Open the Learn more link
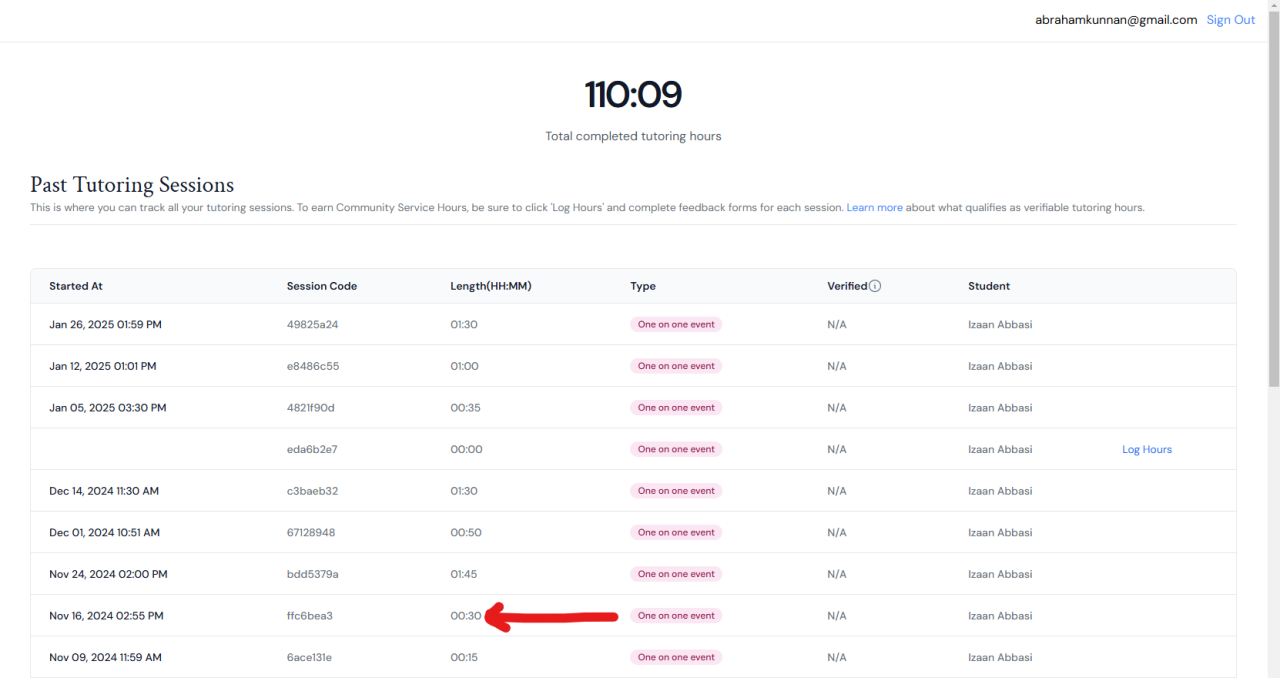Image resolution: width=1280 pixels, height=678 pixels. pos(874,208)
